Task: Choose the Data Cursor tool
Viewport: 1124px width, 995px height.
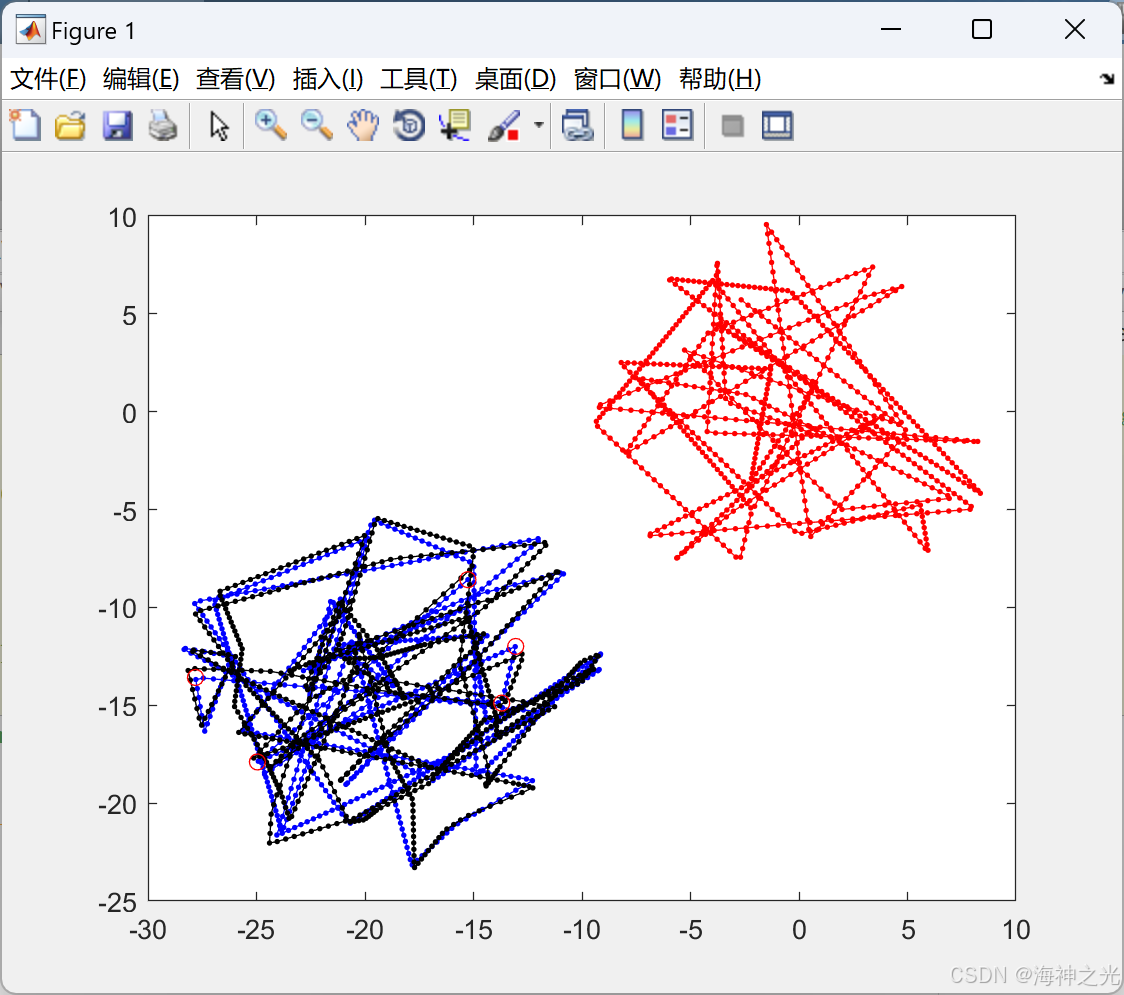Action: click(x=455, y=125)
